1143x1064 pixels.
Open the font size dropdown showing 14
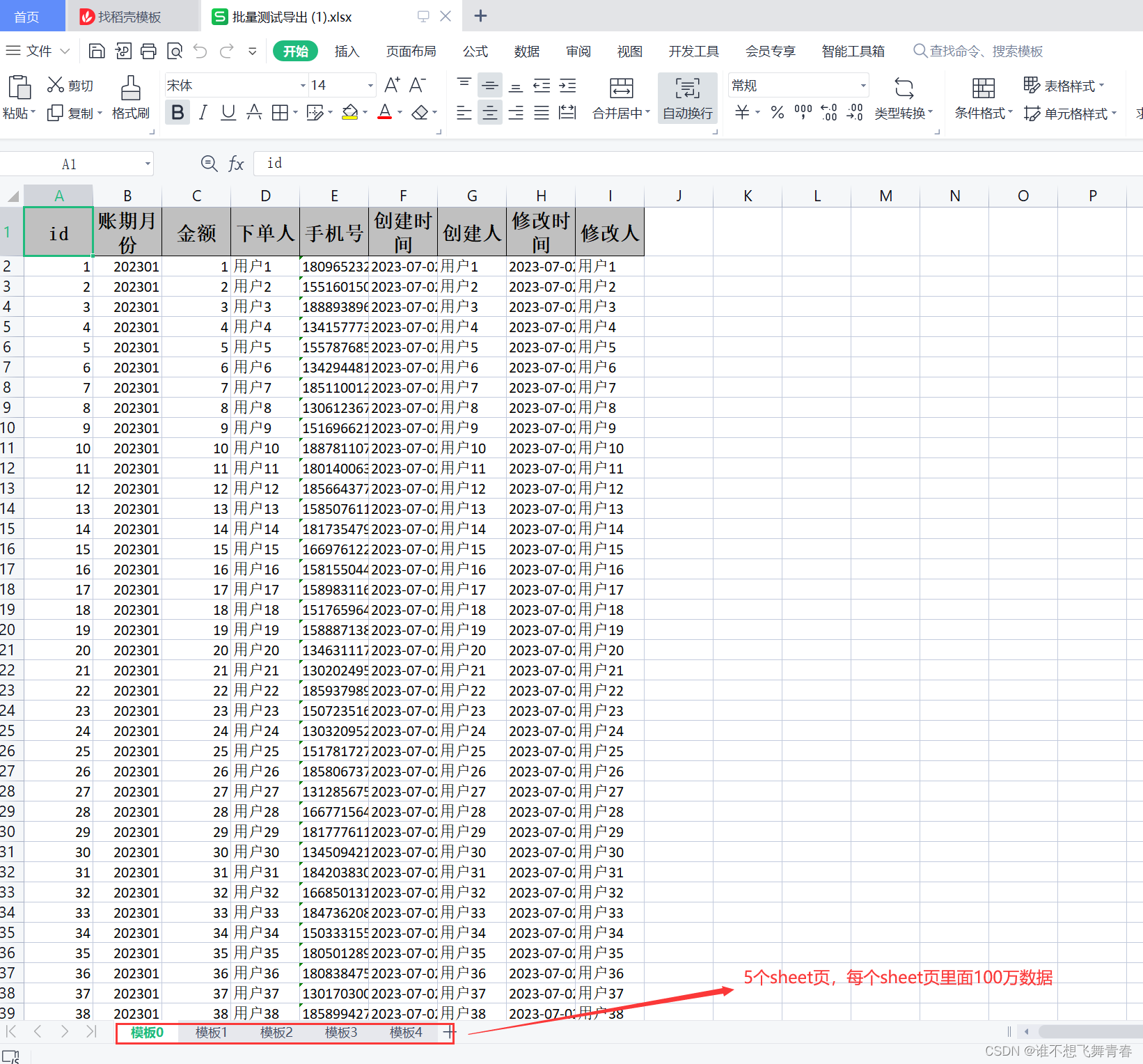pos(370,86)
